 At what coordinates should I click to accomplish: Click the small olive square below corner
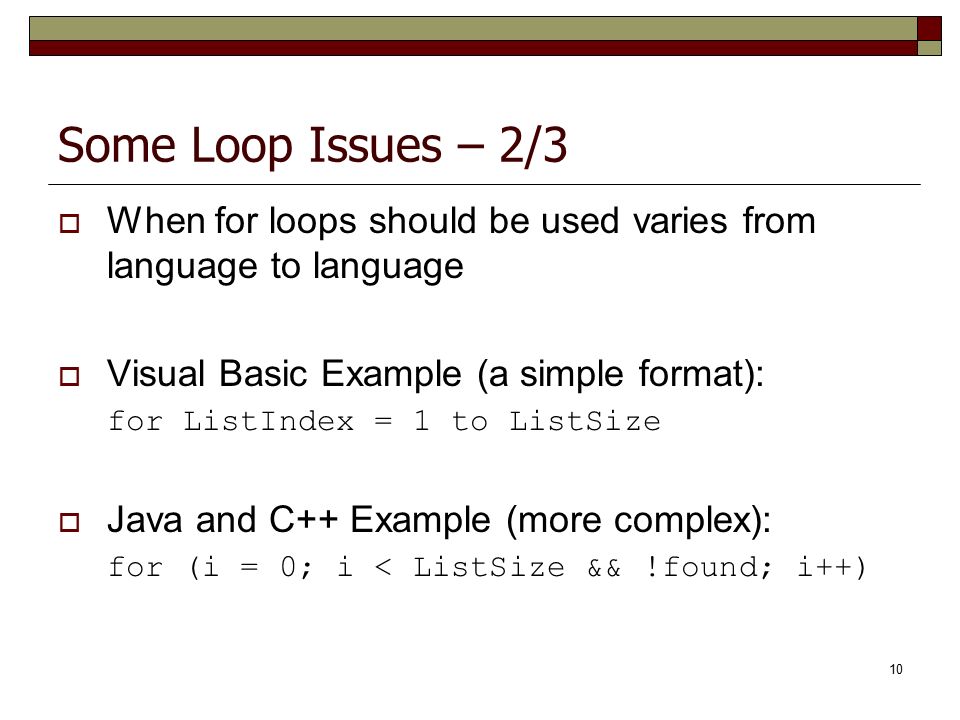929,48
